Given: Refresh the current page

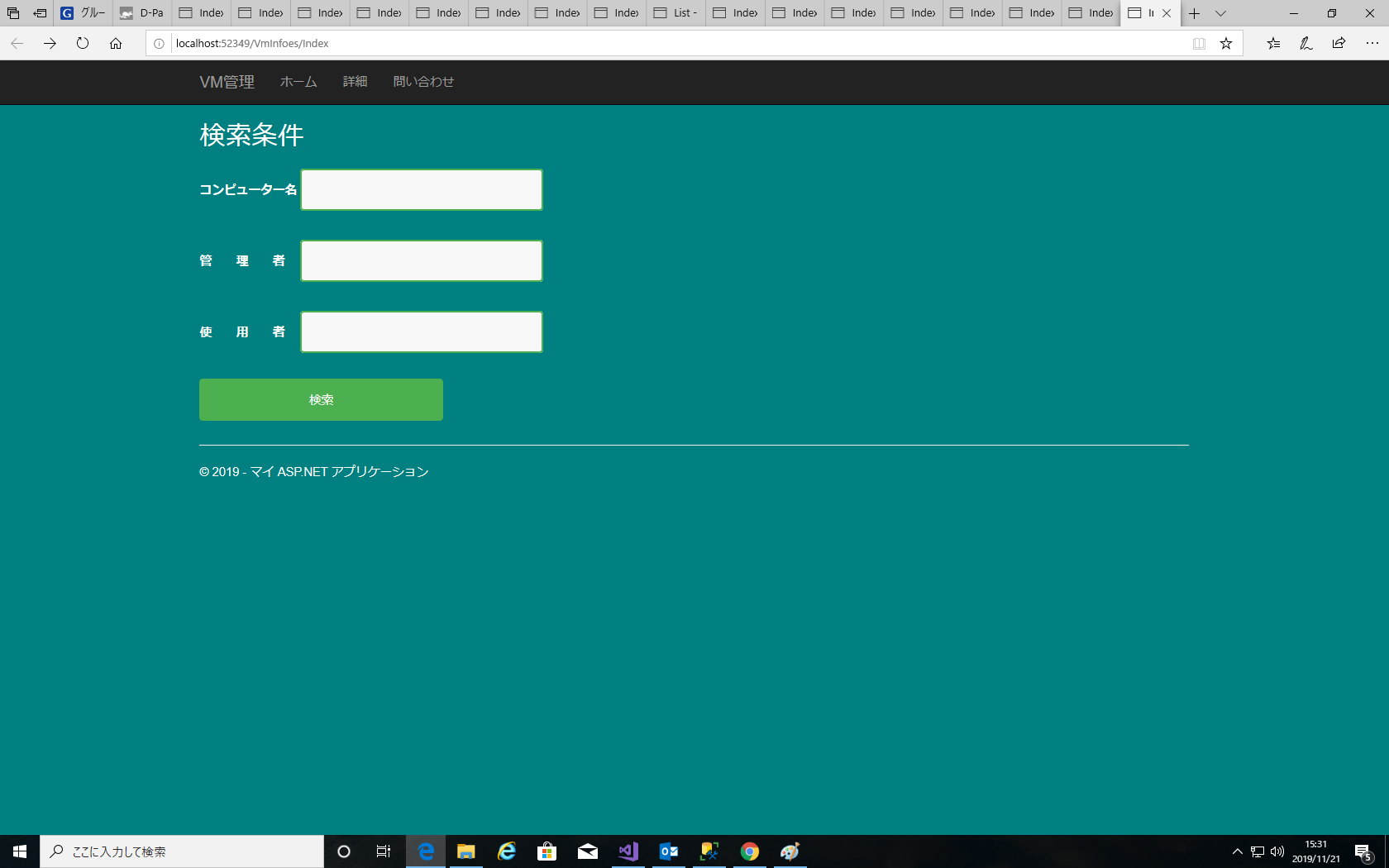Looking at the screenshot, I should pyautogui.click(x=83, y=43).
